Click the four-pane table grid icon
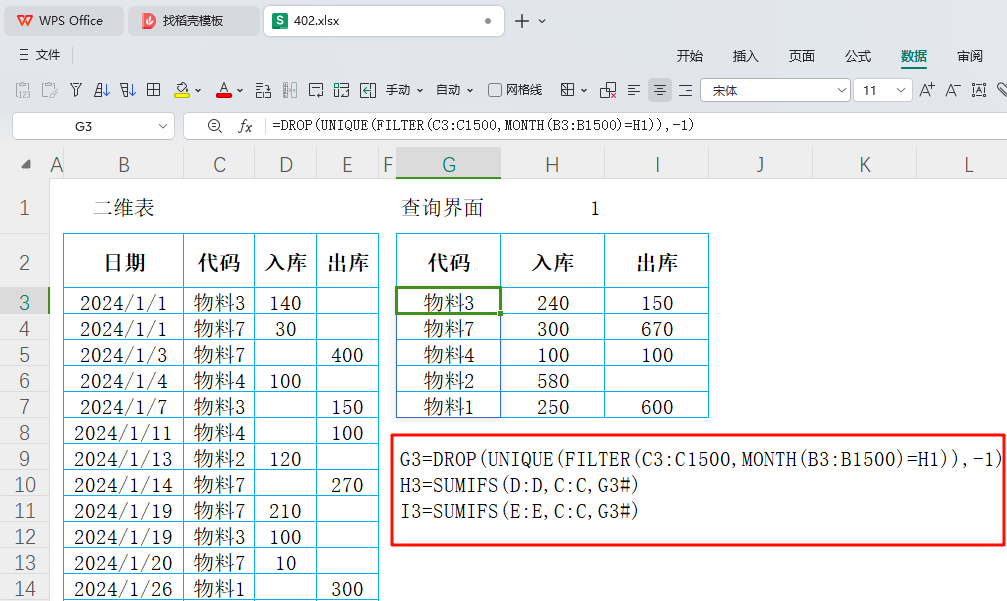The image size is (1007, 601). coord(153,90)
